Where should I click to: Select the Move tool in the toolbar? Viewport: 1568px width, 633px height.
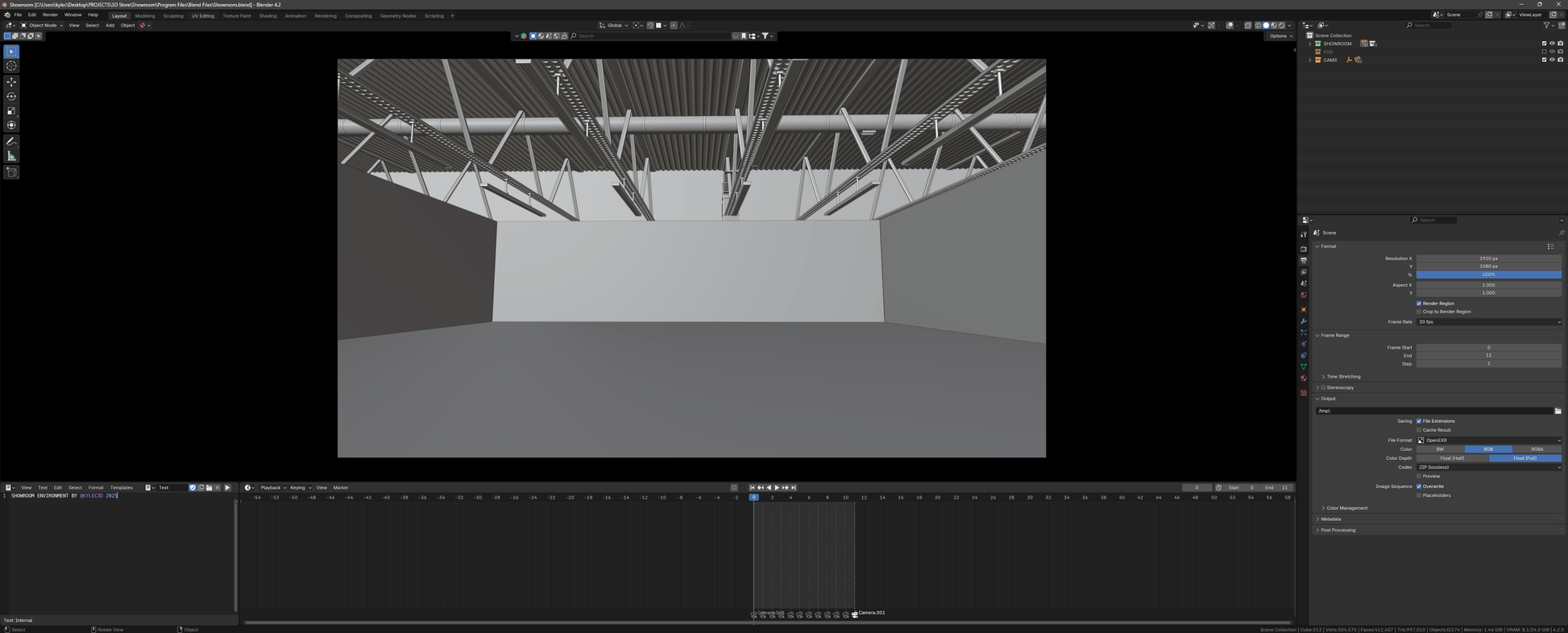pyautogui.click(x=11, y=82)
